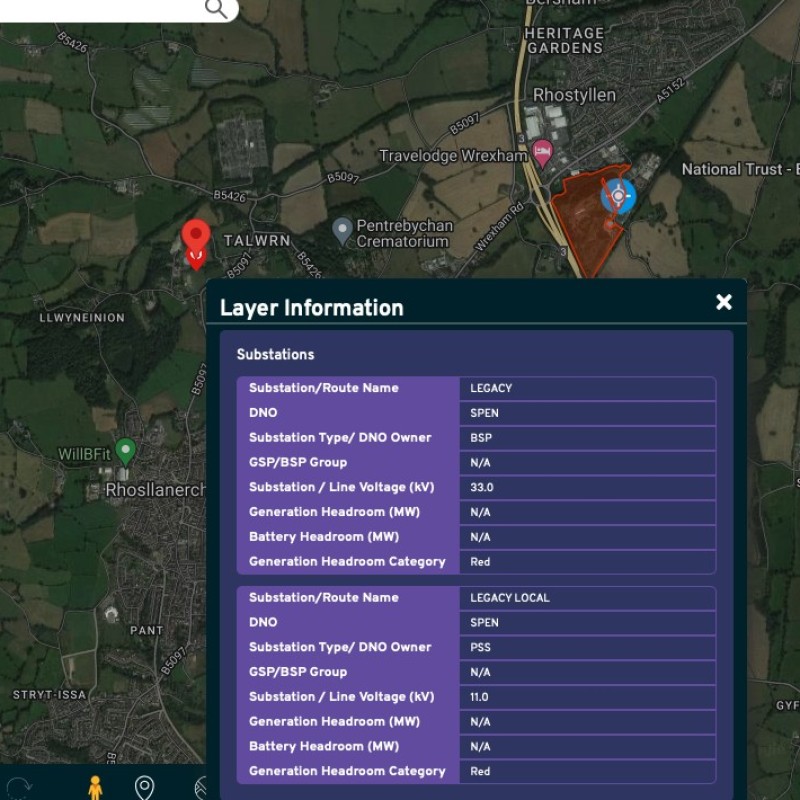
Task: Select the '11.0' line voltage value
Action: [479, 697]
